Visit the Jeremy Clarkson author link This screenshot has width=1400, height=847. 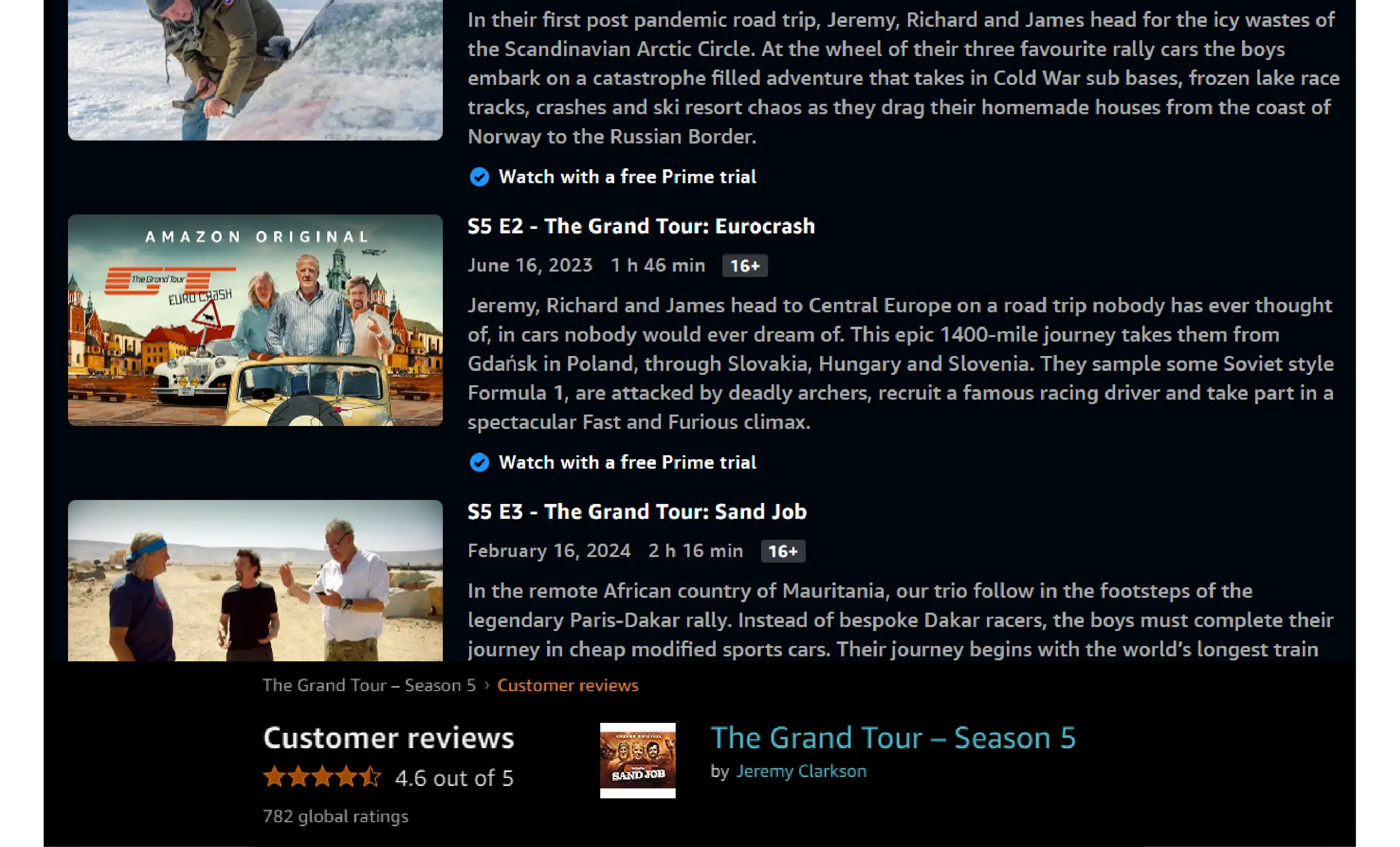(801, 772)
